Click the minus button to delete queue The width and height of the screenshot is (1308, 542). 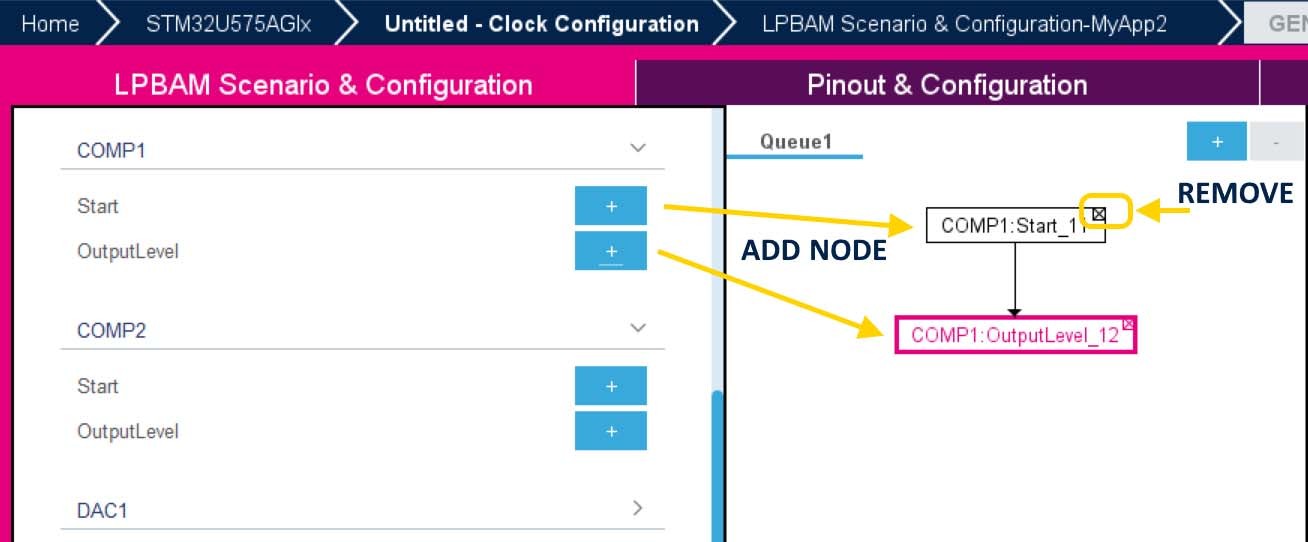[x=1276, y=142]
